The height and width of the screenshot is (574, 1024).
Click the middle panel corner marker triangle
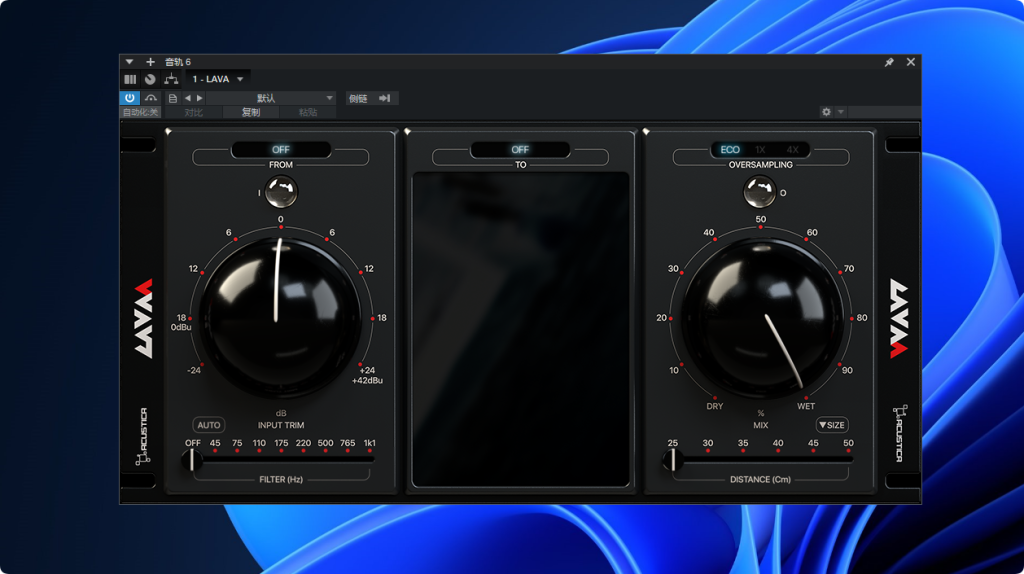point(408,132)
